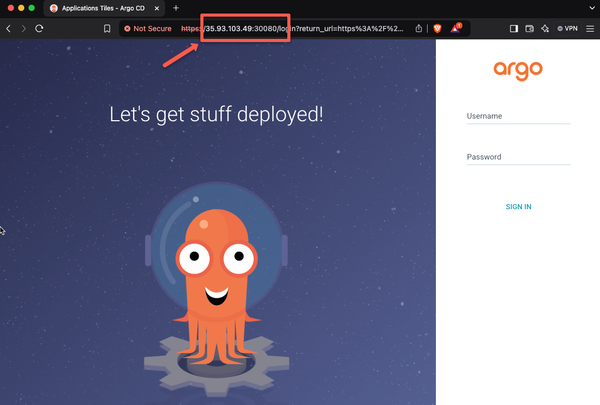This screenshot has width=600, height=405.
Task: Toggle the browser sidebar panel
Action: 514,29
